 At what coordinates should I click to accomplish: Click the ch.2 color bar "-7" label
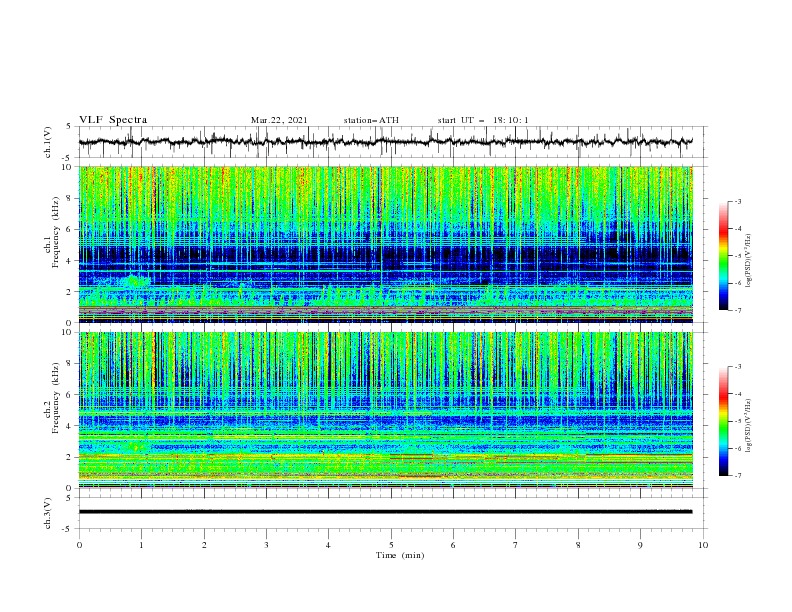(738, 476)
